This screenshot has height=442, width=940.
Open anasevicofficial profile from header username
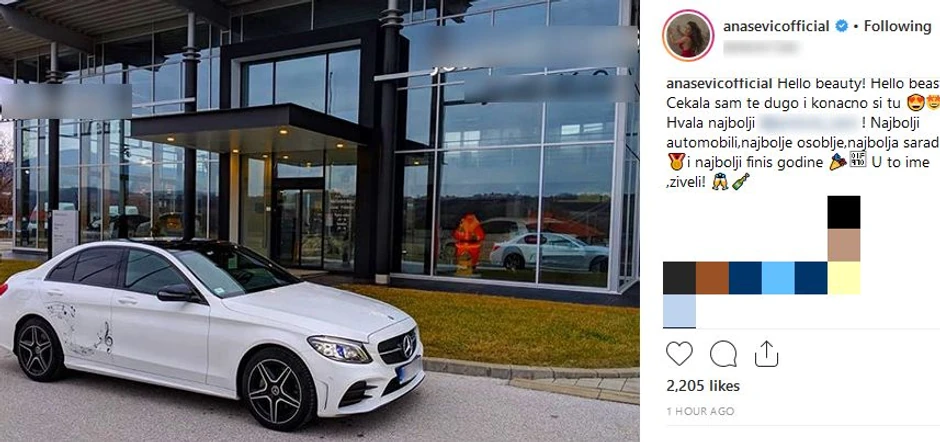click(x=776, y=26)
